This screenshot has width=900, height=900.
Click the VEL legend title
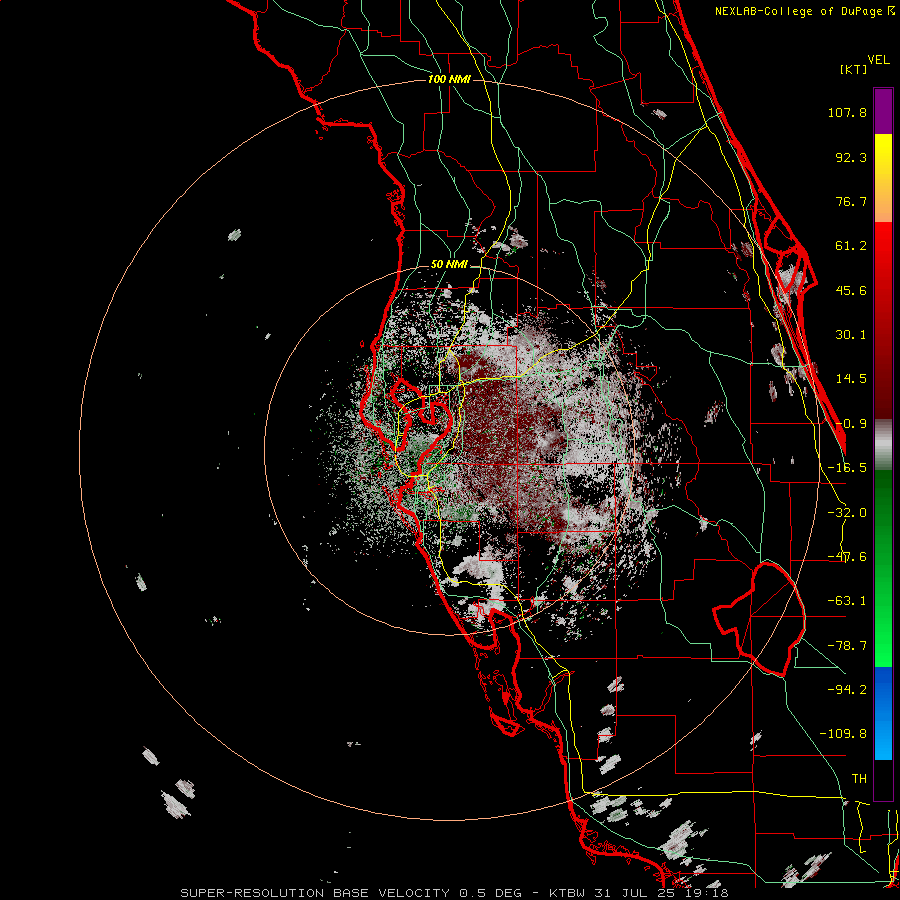click(878, 60)
